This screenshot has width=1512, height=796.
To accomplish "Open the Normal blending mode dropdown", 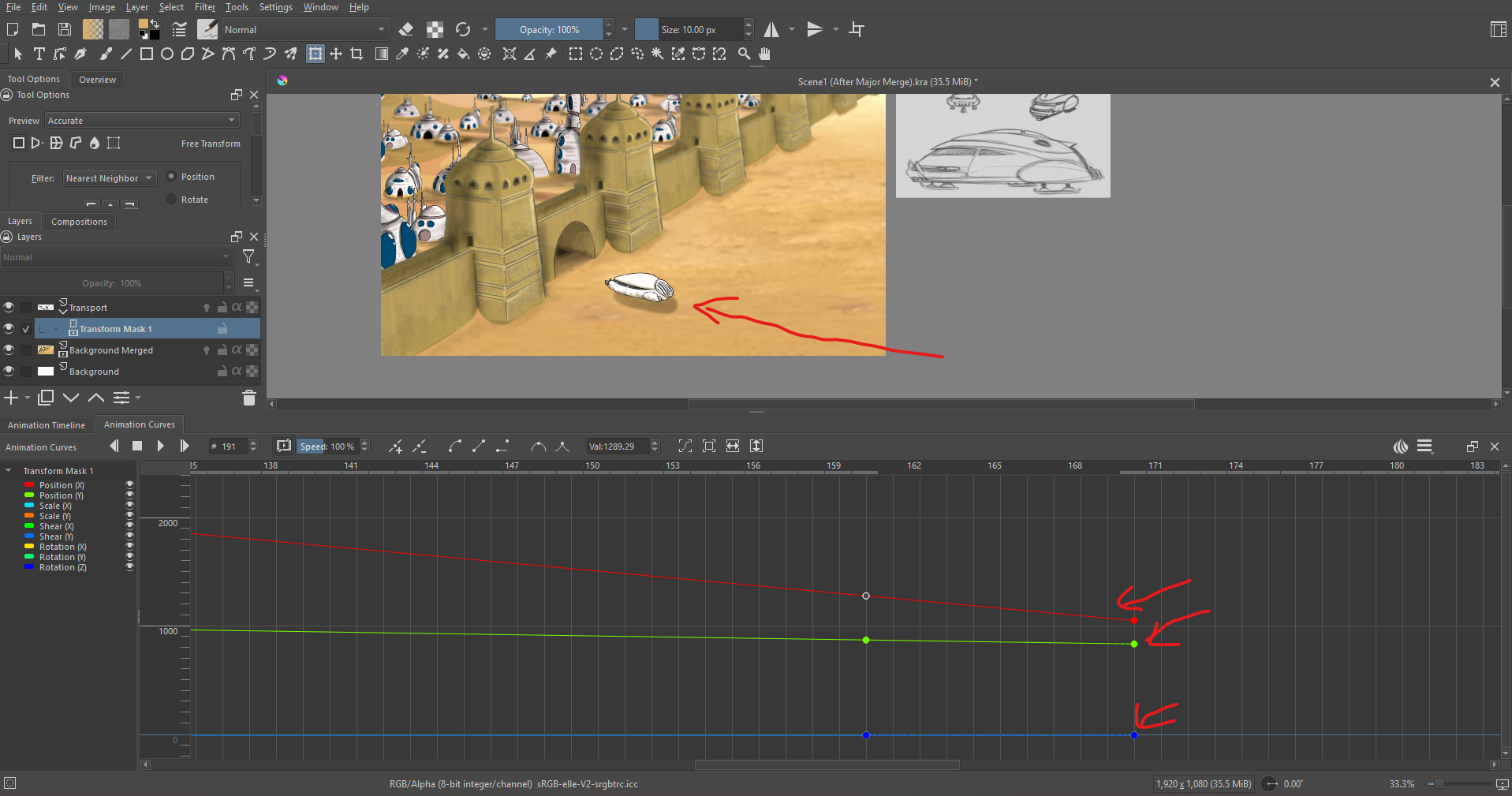I will tap(304, 30).
